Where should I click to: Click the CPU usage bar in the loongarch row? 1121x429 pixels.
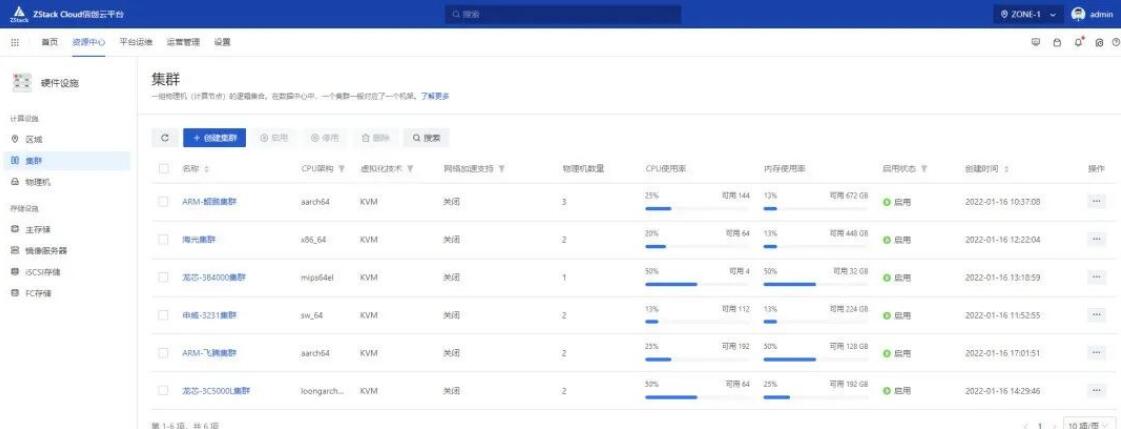(697, 397)
